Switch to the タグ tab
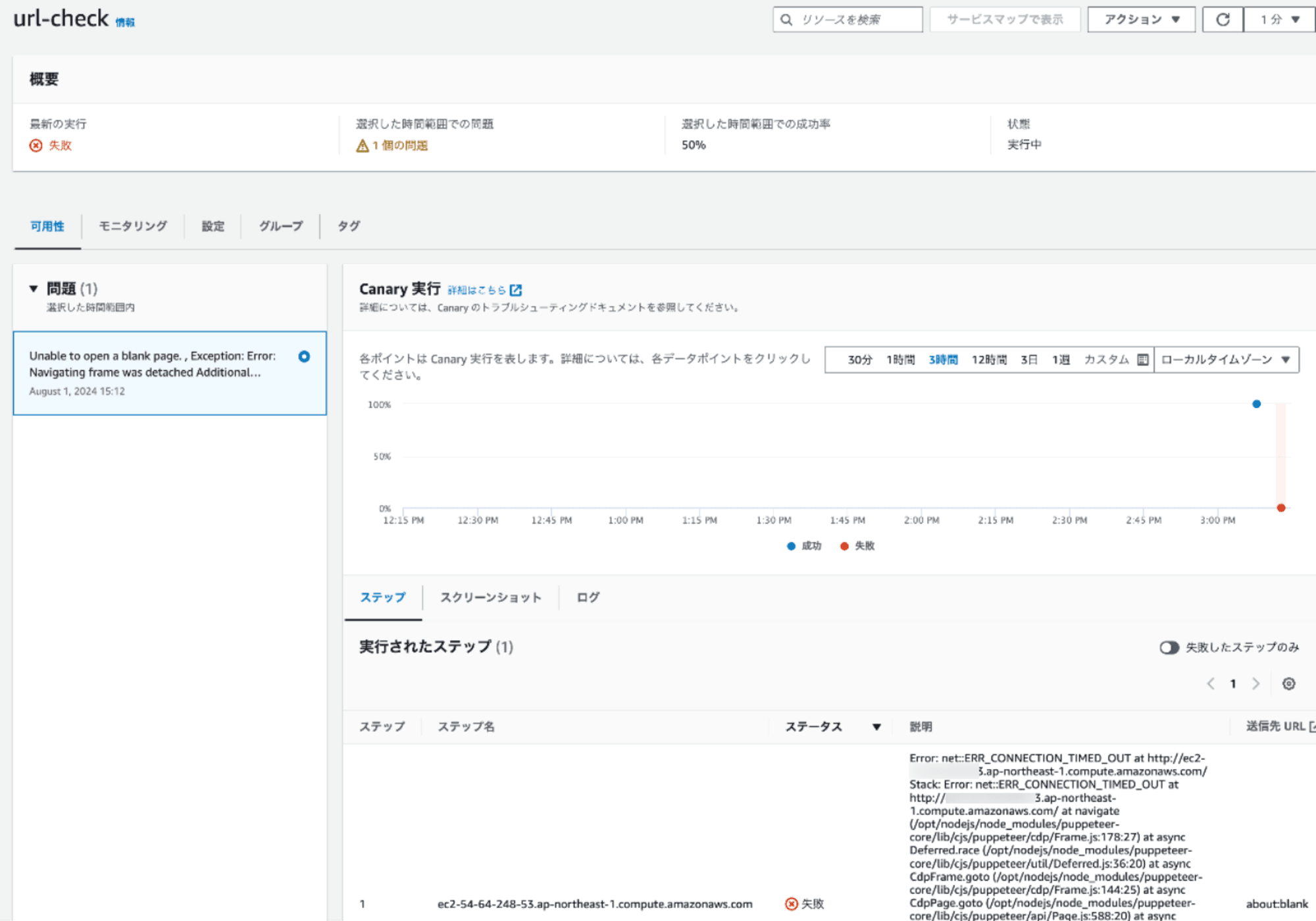 pyautogui.click(x=349, y=226)
